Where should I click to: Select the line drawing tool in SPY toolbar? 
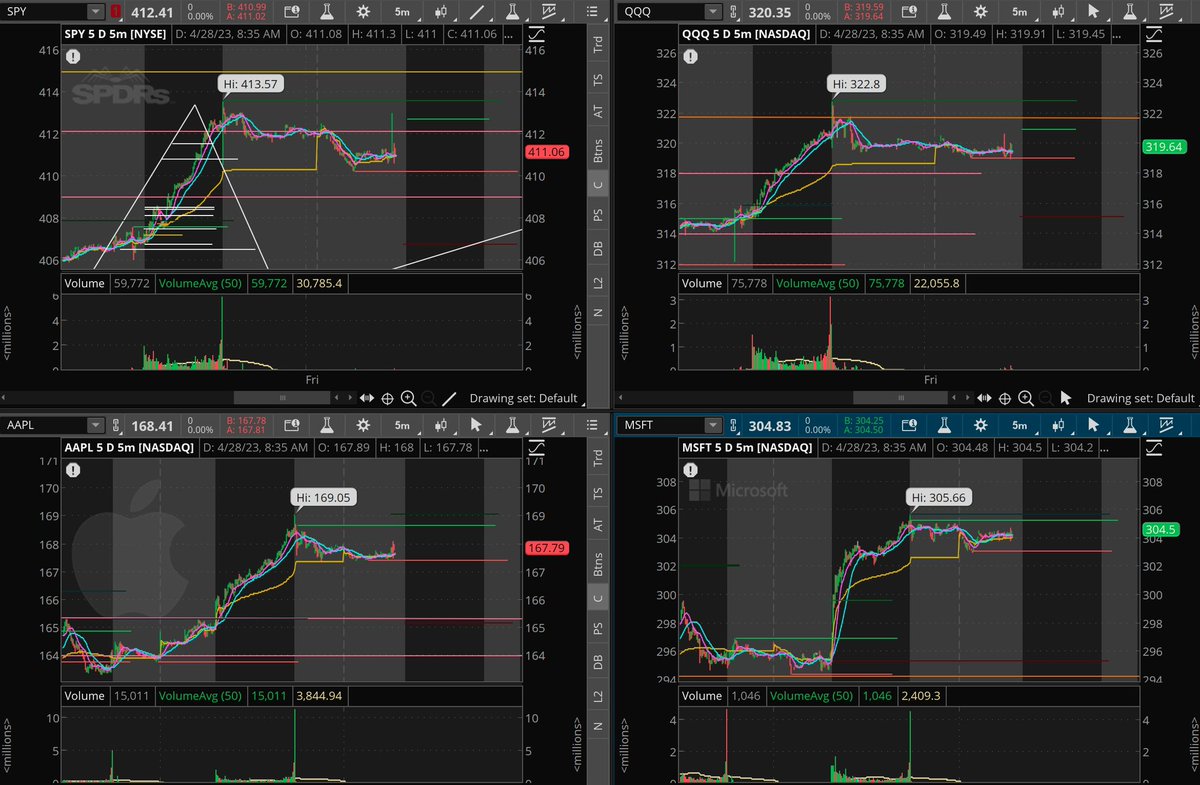click(479, 12)
